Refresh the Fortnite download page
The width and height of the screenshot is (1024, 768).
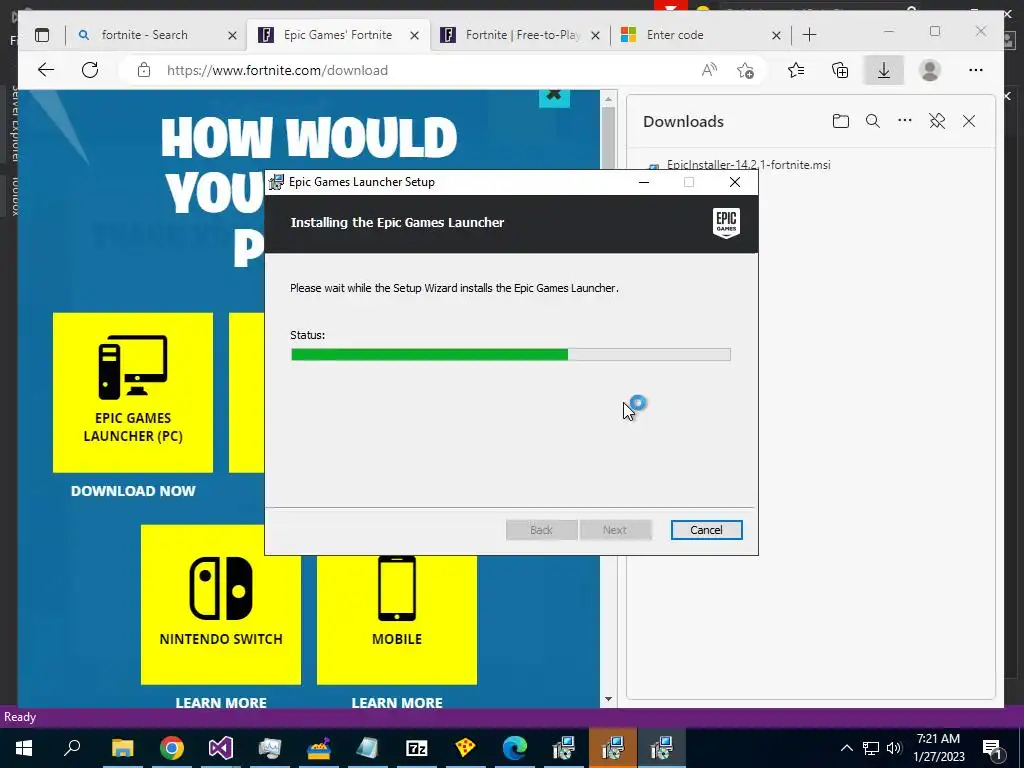tap(90, 70)
